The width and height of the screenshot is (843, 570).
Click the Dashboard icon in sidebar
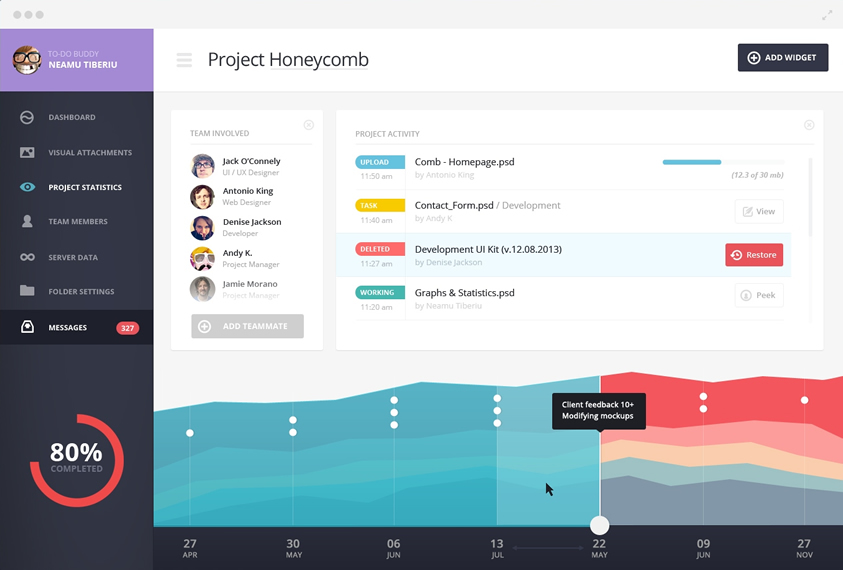point(27,117)
